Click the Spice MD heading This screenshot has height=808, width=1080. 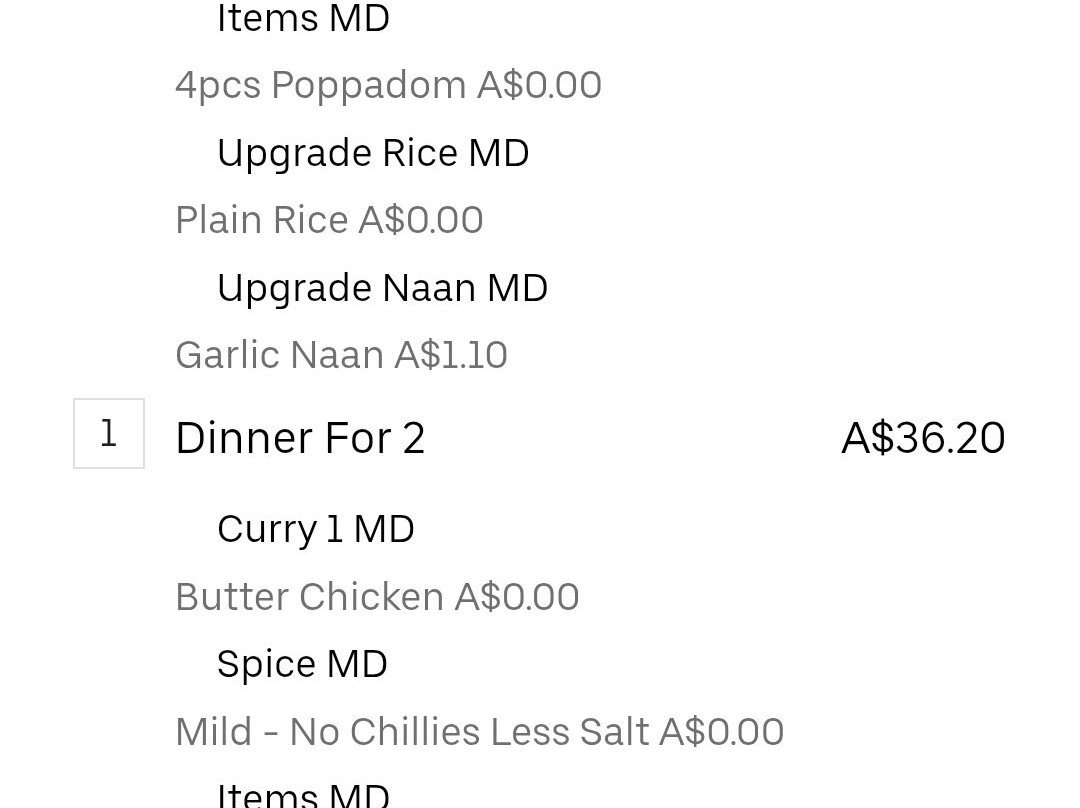302,665
